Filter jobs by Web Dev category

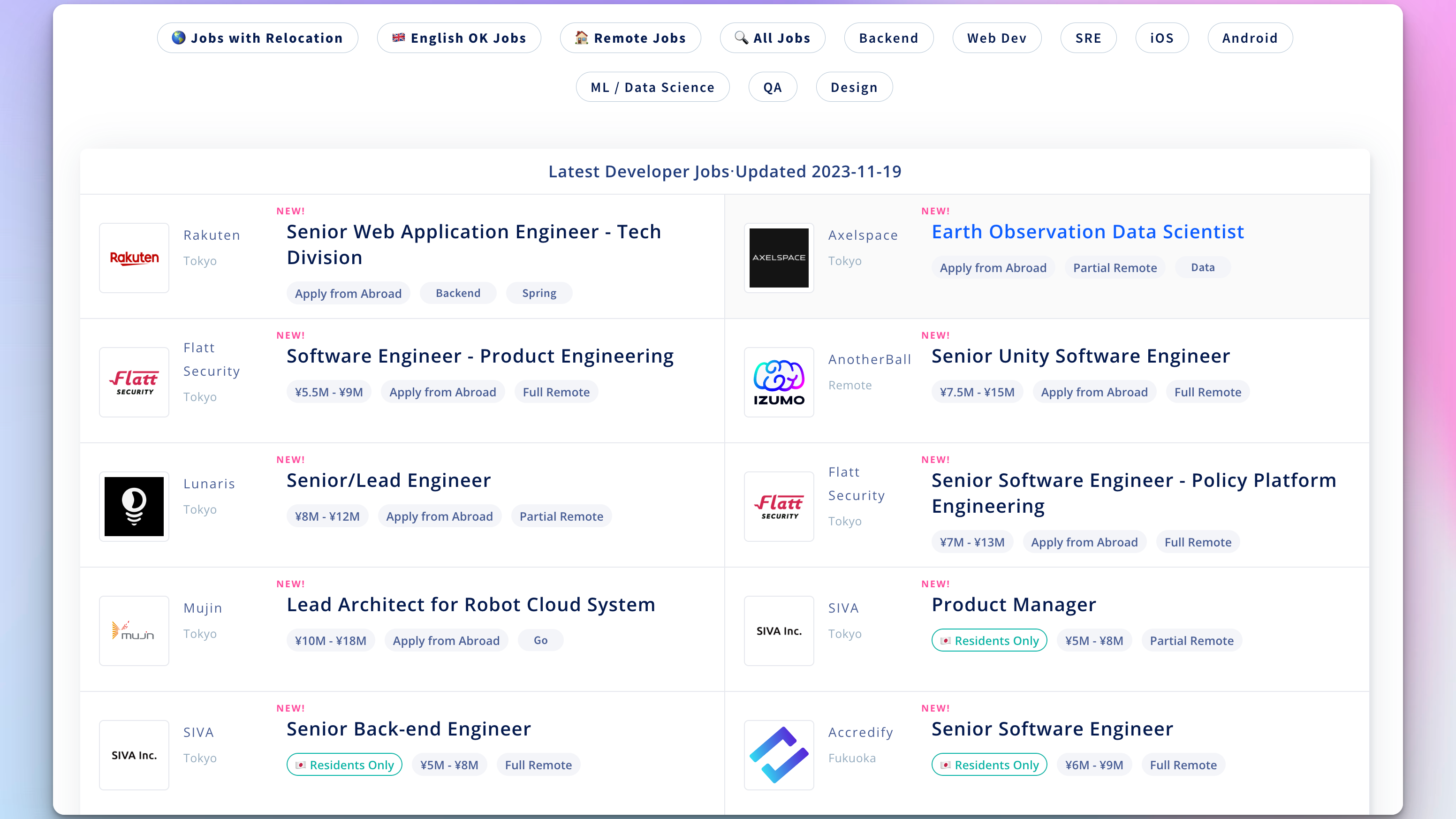click(996, 38)
